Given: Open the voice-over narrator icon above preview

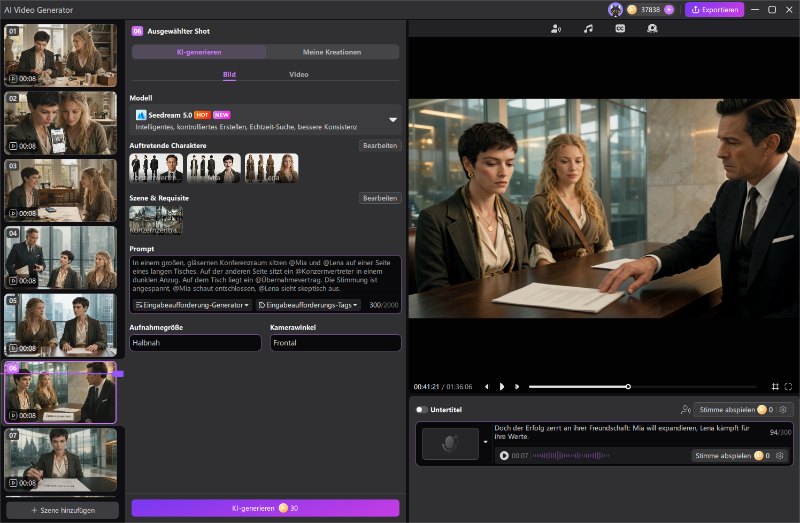Looking at the screenshot, I should (x=556, y=29).
